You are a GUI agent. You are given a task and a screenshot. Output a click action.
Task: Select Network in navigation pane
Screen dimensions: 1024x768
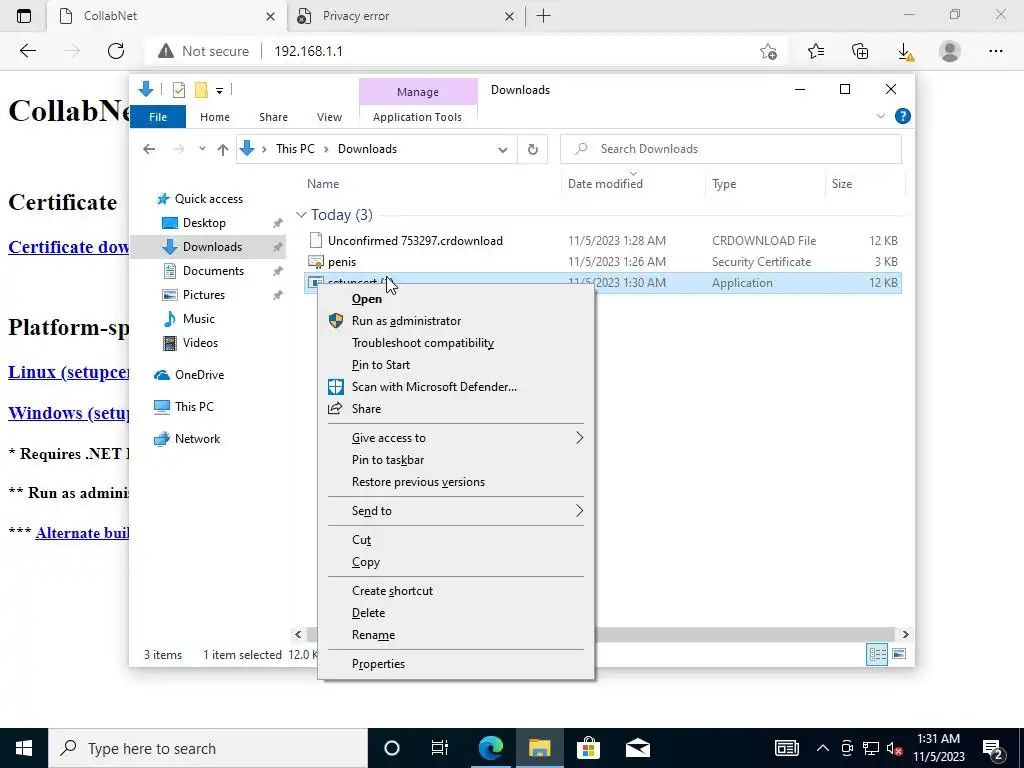(197, 439)
